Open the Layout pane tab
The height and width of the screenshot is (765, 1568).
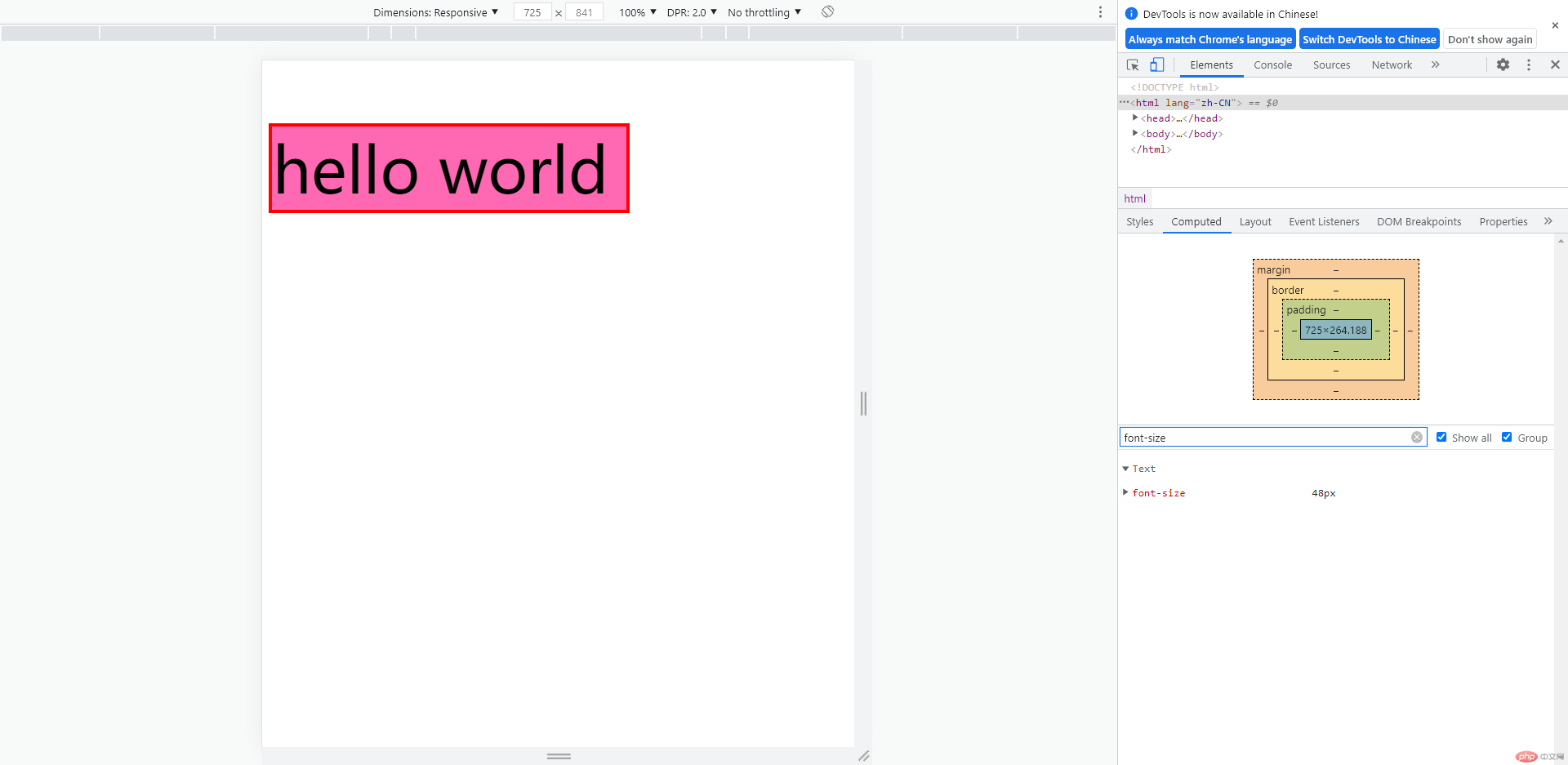point(1255,221)
